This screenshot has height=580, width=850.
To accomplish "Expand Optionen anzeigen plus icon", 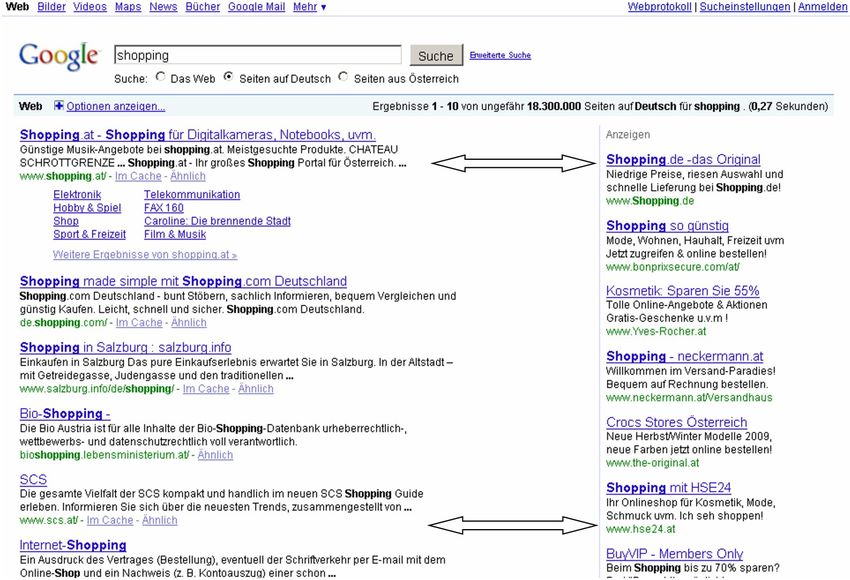I will click(x=58, y=106).
